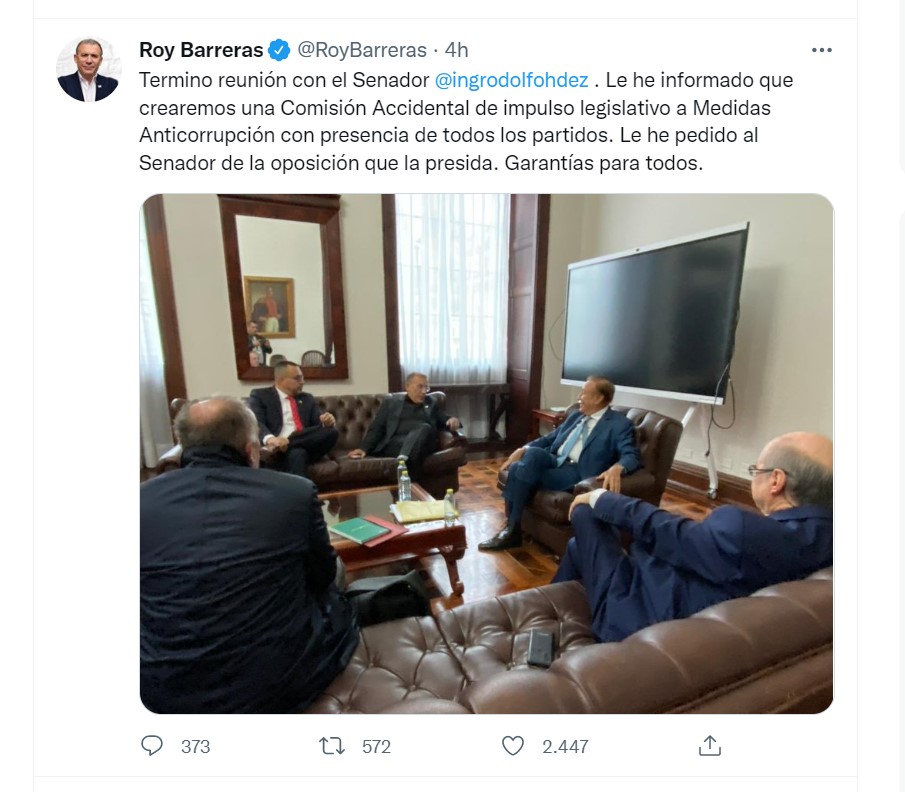This screenshot has height=792, width=905.
Task: Click the Roy Barreras display name
Action: pos(201,50)
